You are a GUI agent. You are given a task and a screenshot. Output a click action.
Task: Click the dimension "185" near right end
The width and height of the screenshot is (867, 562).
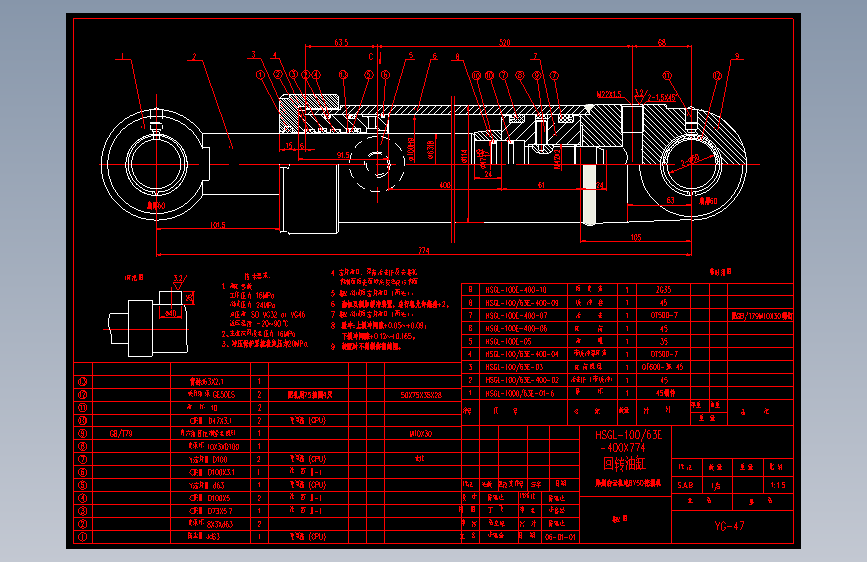click(636, 237)
